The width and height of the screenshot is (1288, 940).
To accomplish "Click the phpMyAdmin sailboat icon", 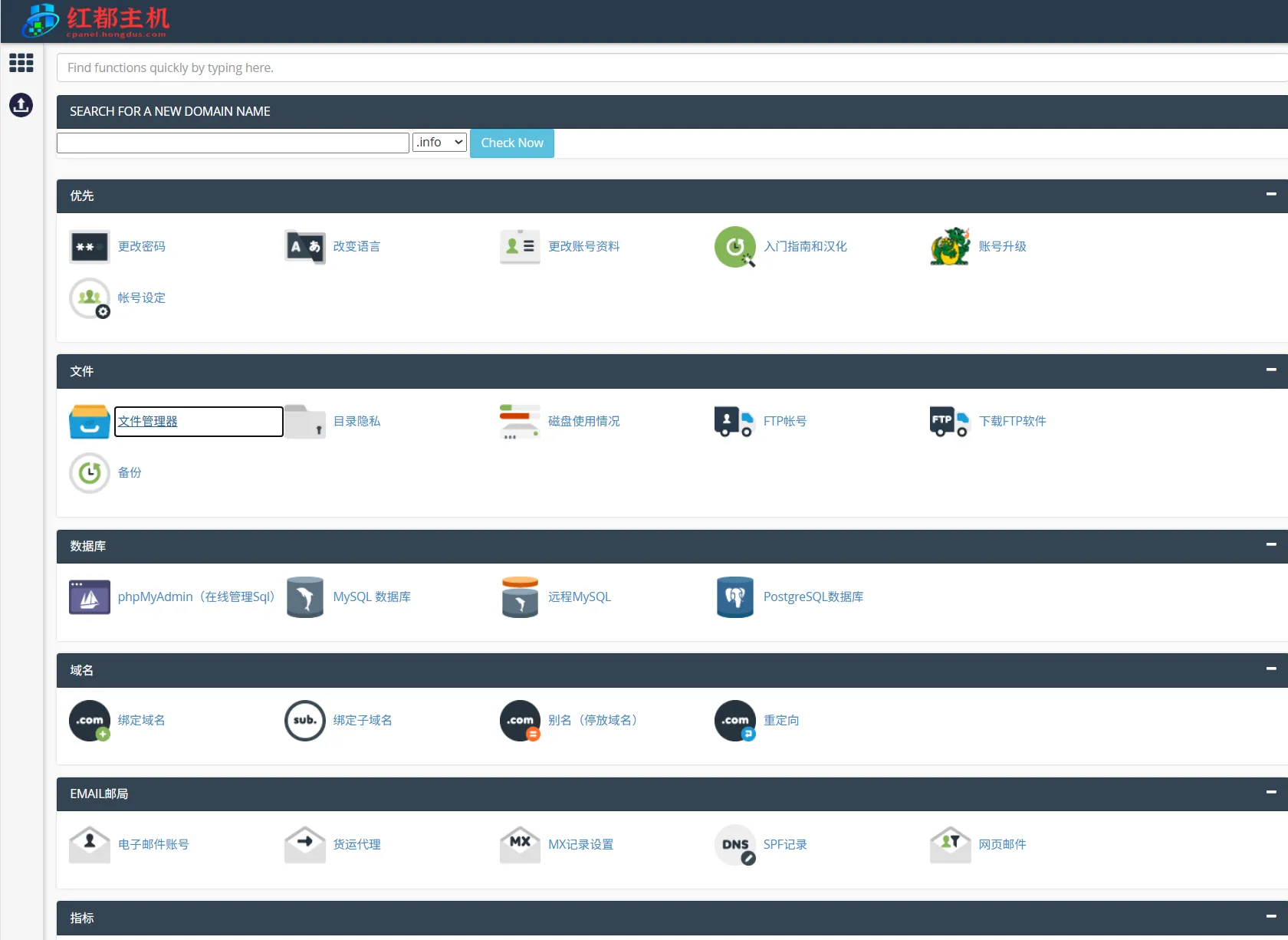I will [89, 597].
